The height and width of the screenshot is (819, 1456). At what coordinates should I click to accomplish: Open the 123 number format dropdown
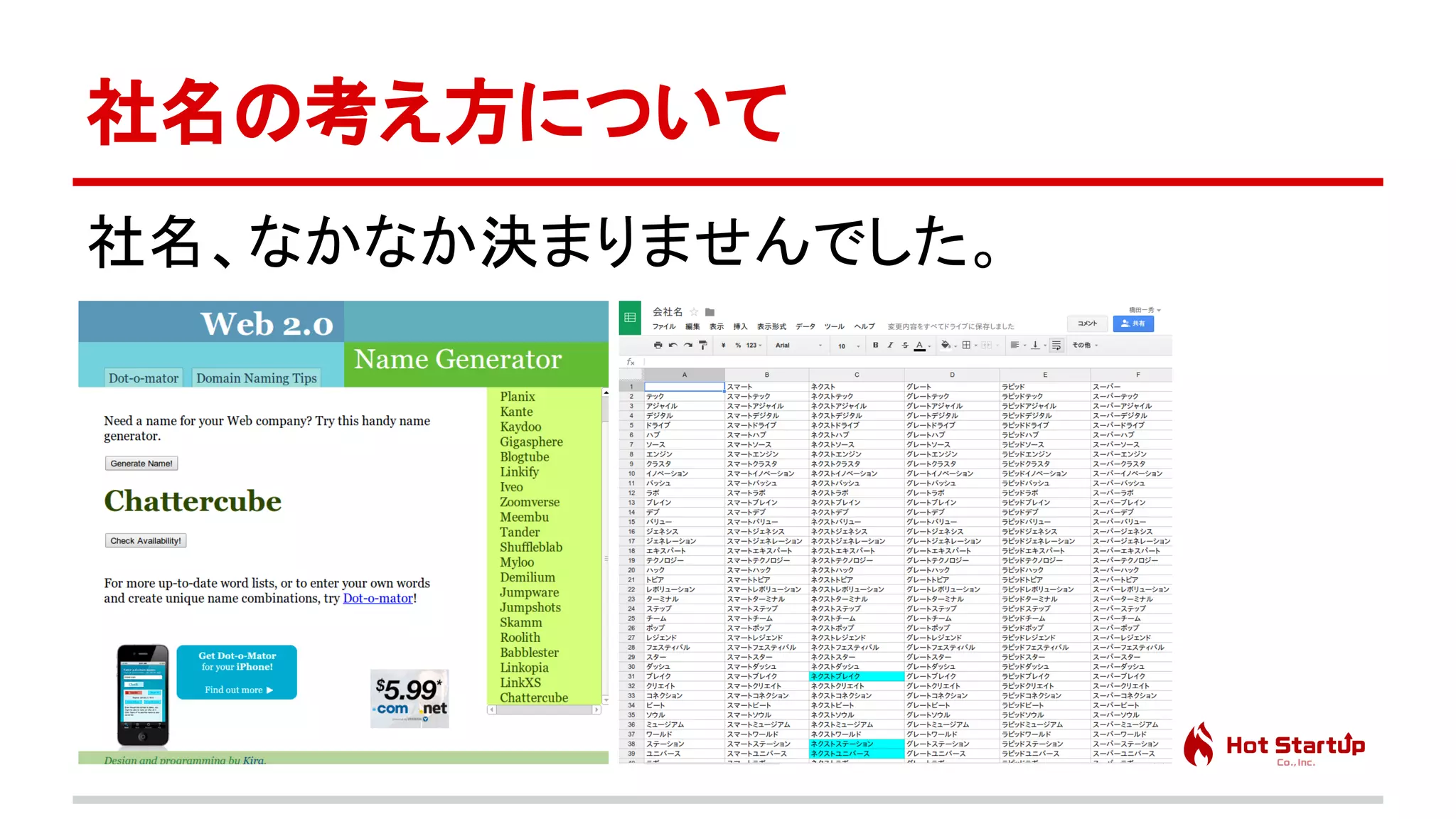[x=754, y=346]
